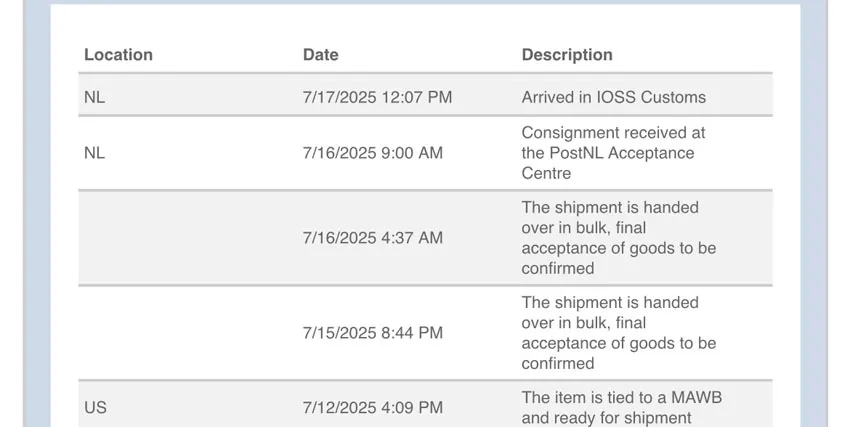Click the 7/17/2025 12:07 PM date
The image size is (850, 427).
pos(377,97)
